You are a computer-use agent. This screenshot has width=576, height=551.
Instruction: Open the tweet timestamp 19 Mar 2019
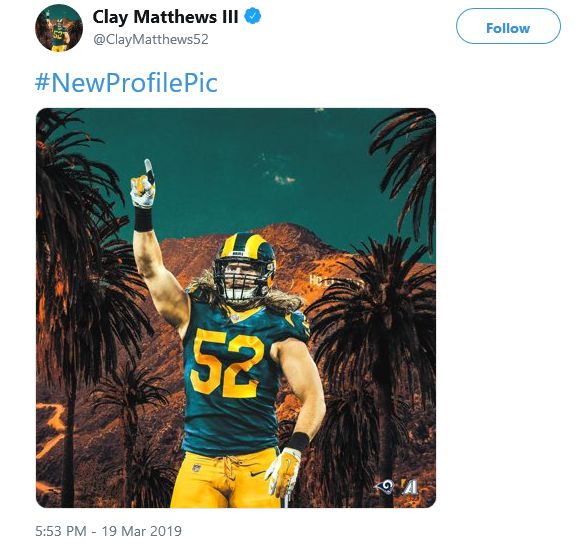click(x=108, y=531)
